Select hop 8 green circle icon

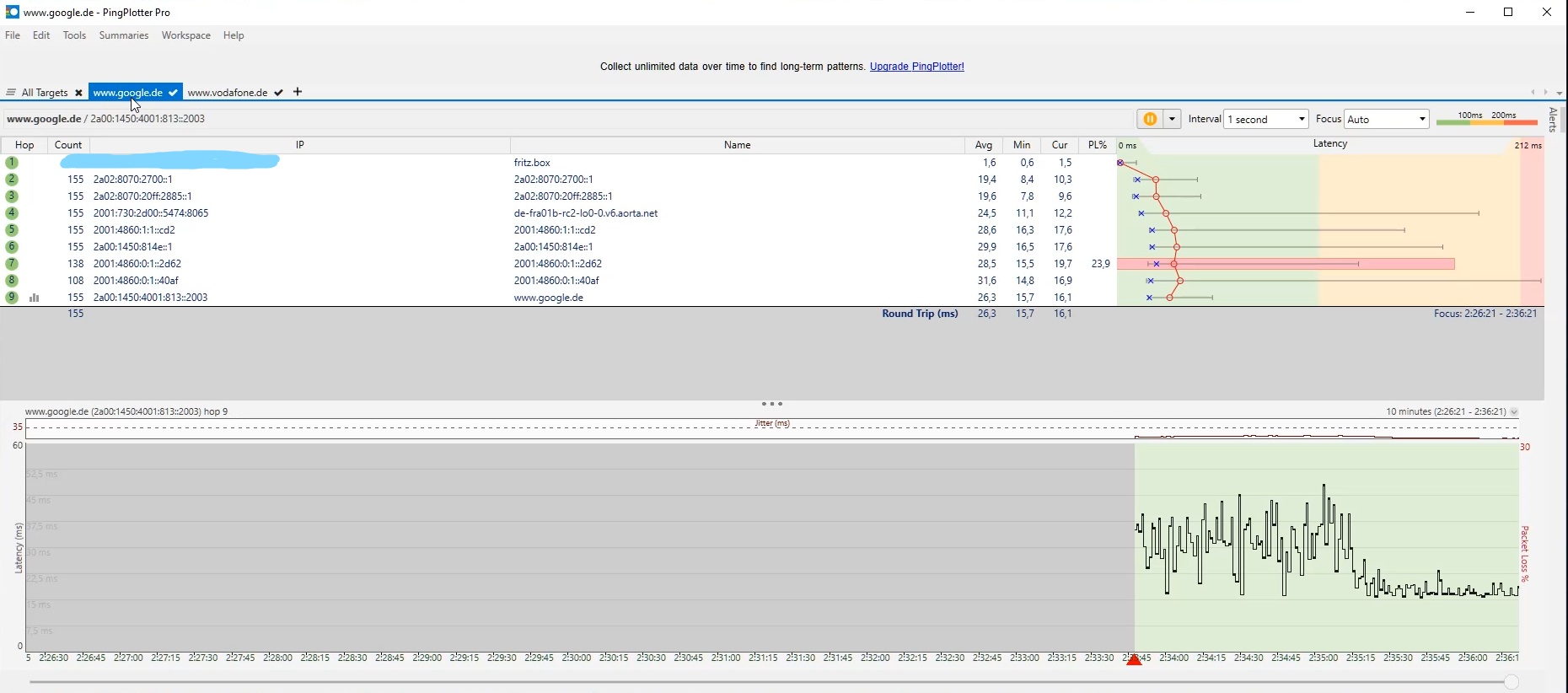[12, 281]
